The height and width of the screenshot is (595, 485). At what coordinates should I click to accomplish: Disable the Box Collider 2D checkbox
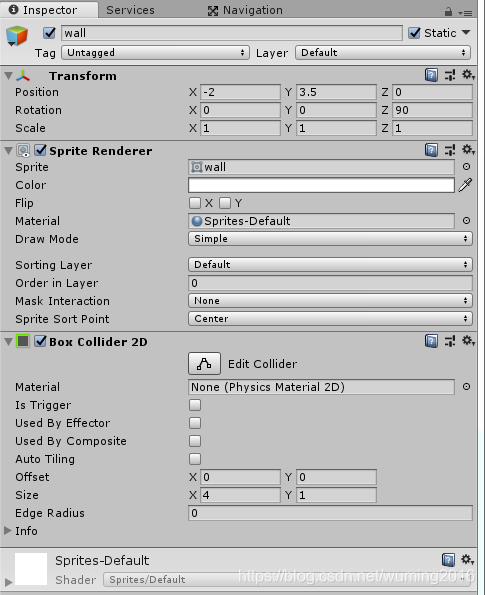point(40,341)
